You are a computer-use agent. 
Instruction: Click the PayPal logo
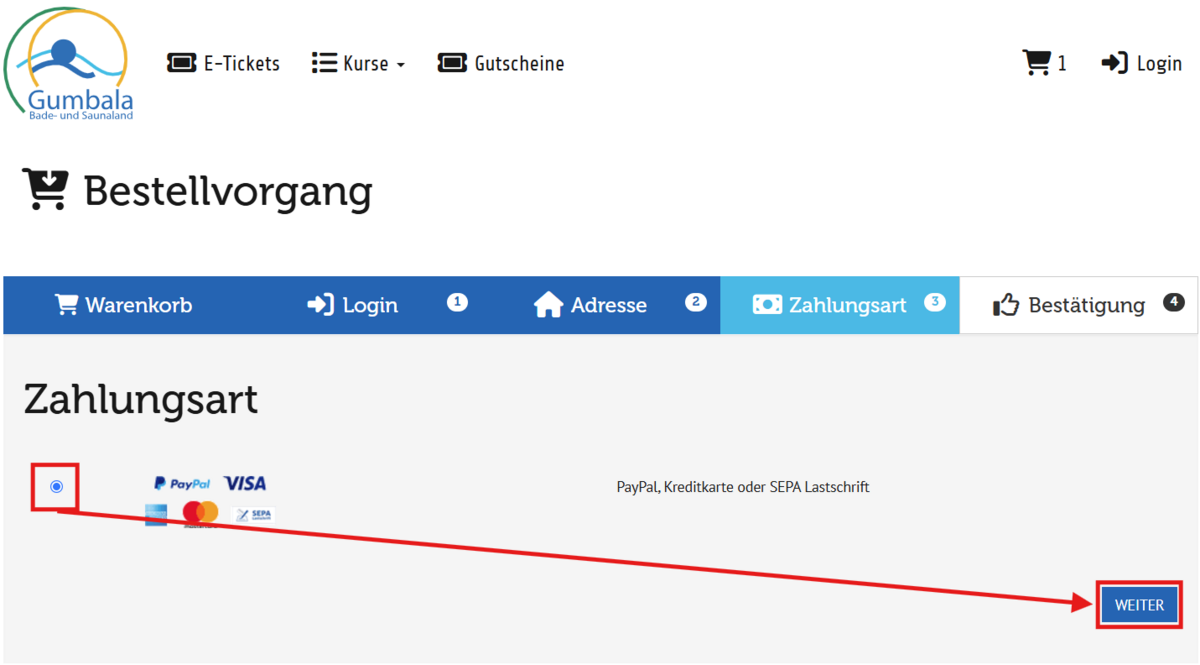(182, 484)
